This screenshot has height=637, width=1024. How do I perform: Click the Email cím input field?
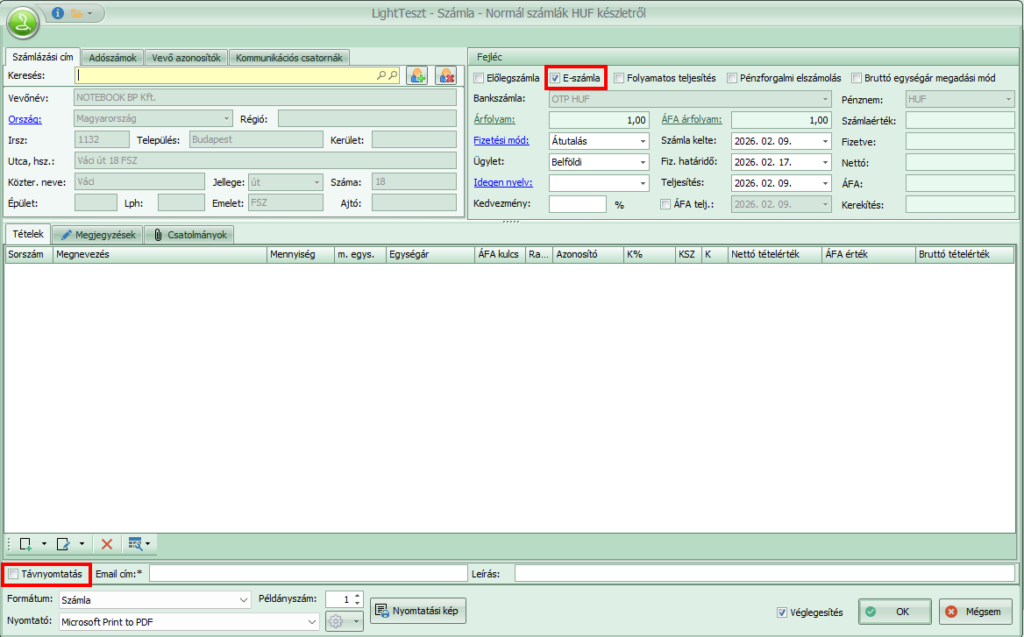(x=307, y=573)
